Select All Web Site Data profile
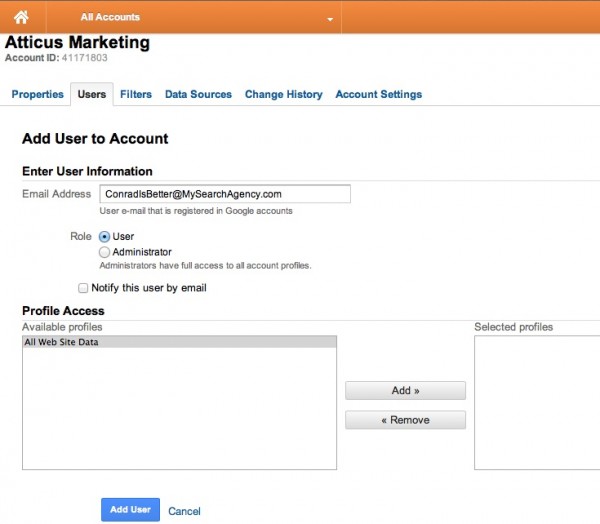The height and width of the screenshot is (524, 600). pos(179,342)
